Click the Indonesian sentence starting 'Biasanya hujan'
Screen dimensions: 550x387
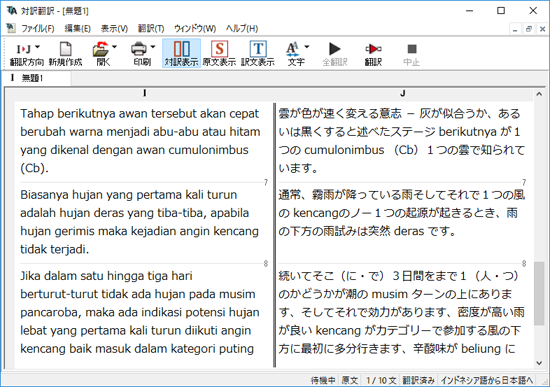[140, 222]
